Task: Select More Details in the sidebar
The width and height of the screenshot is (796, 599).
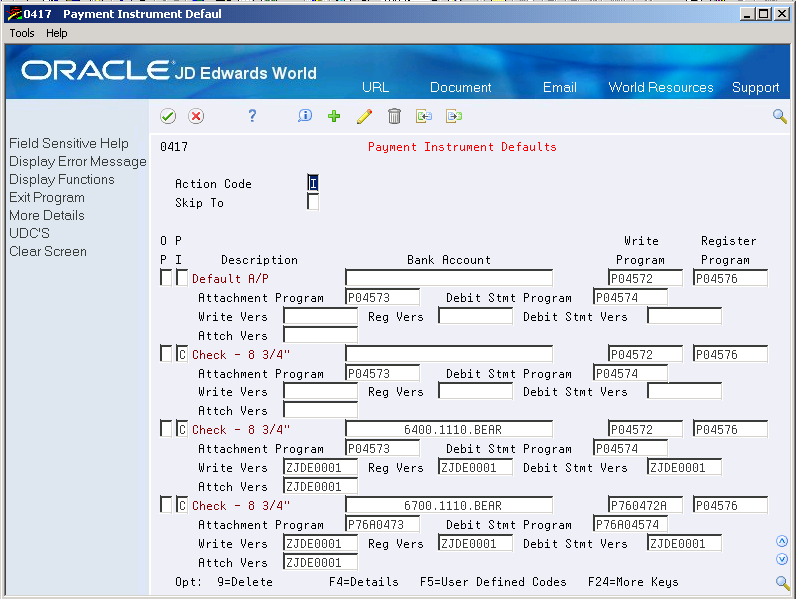Action: (x=47, y=215)
